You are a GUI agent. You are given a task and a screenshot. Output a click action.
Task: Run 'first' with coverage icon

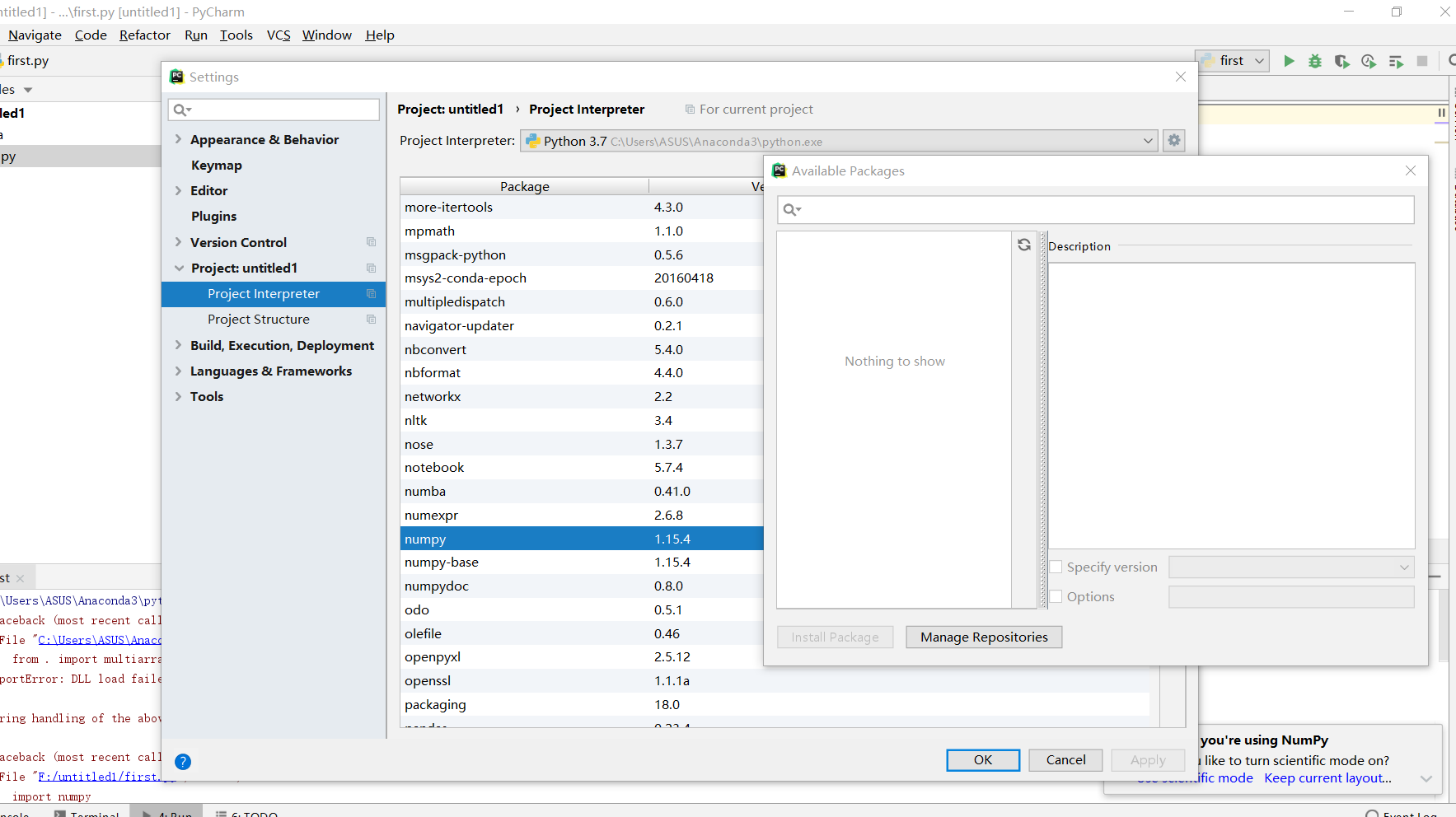click(x=1341, y=61)
